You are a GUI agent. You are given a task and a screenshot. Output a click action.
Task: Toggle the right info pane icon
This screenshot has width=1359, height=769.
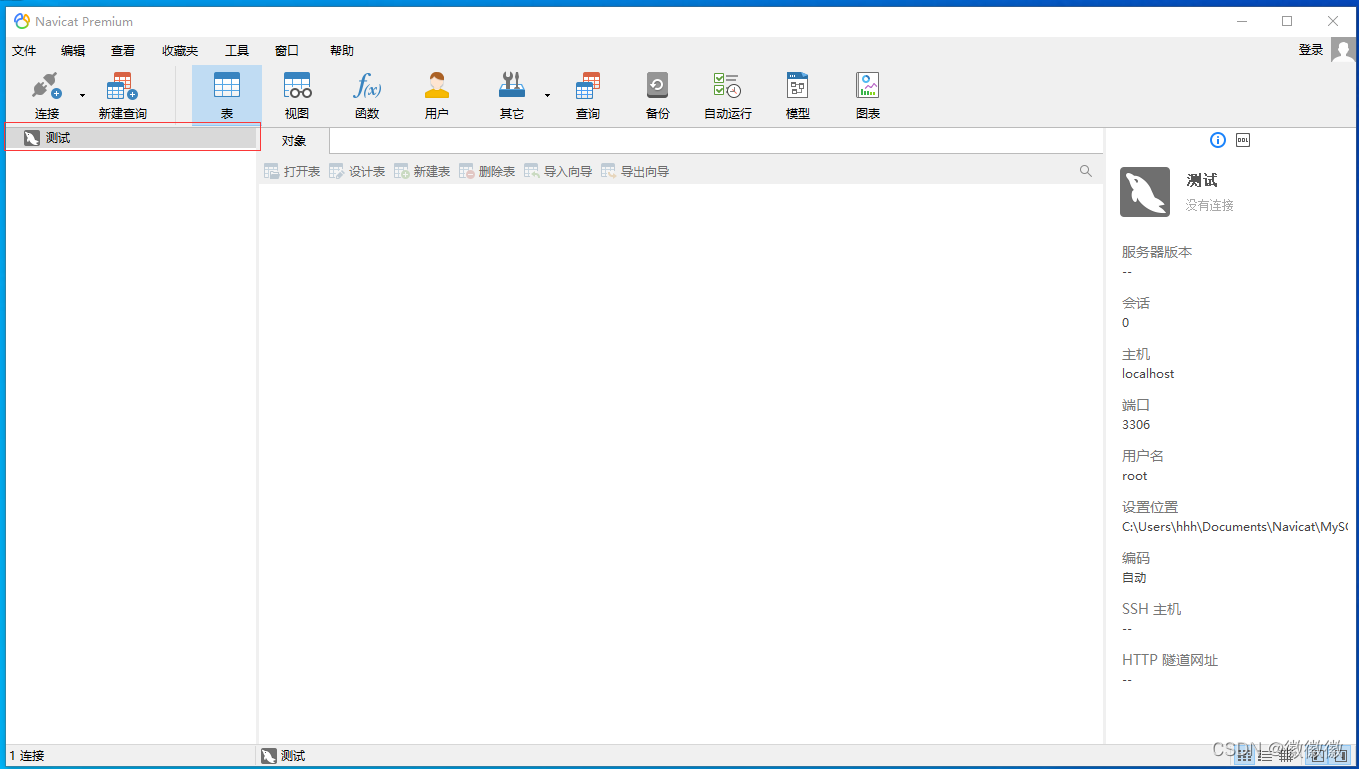(1341, 756)
